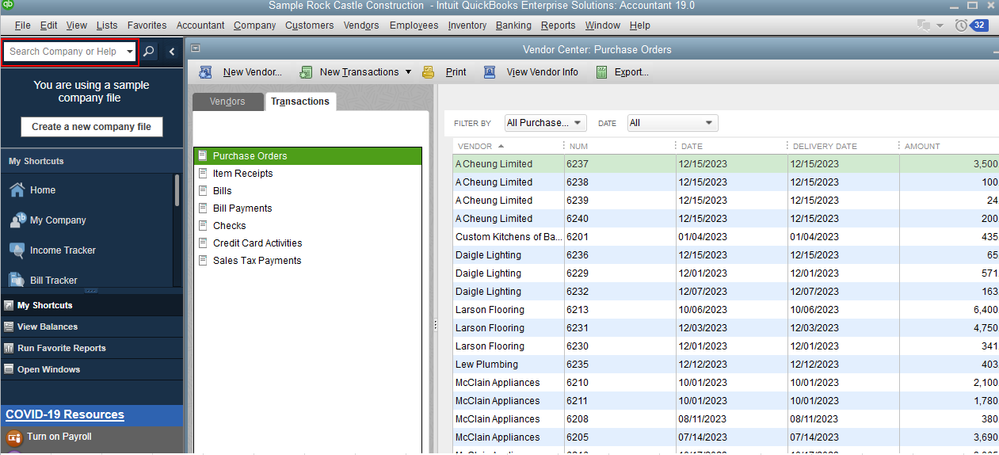
Task: Select the Transactions tab
Action: click(300, 101)
